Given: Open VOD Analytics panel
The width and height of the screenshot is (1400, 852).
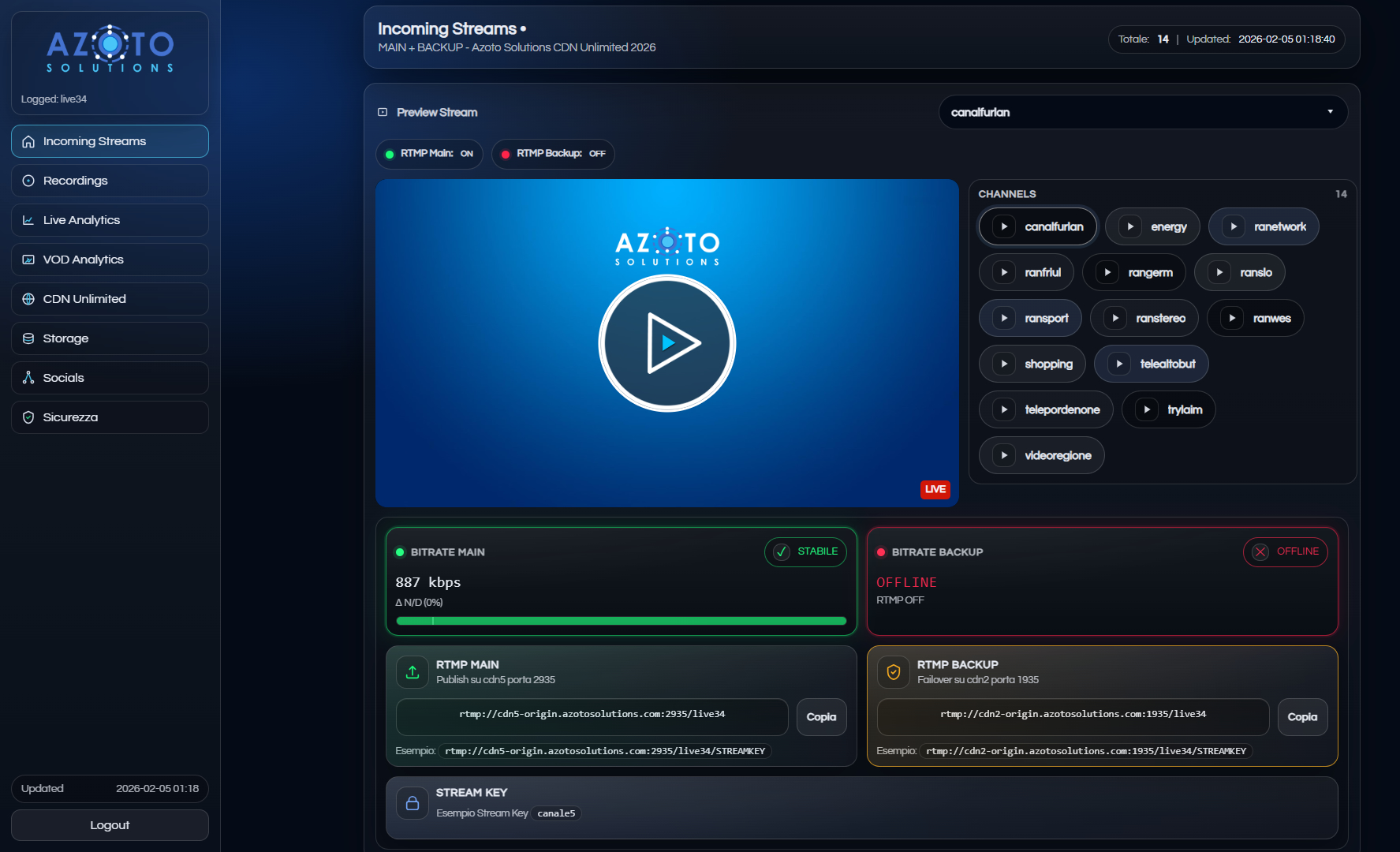Looking at the screenshot, I should tap(110, 259).
